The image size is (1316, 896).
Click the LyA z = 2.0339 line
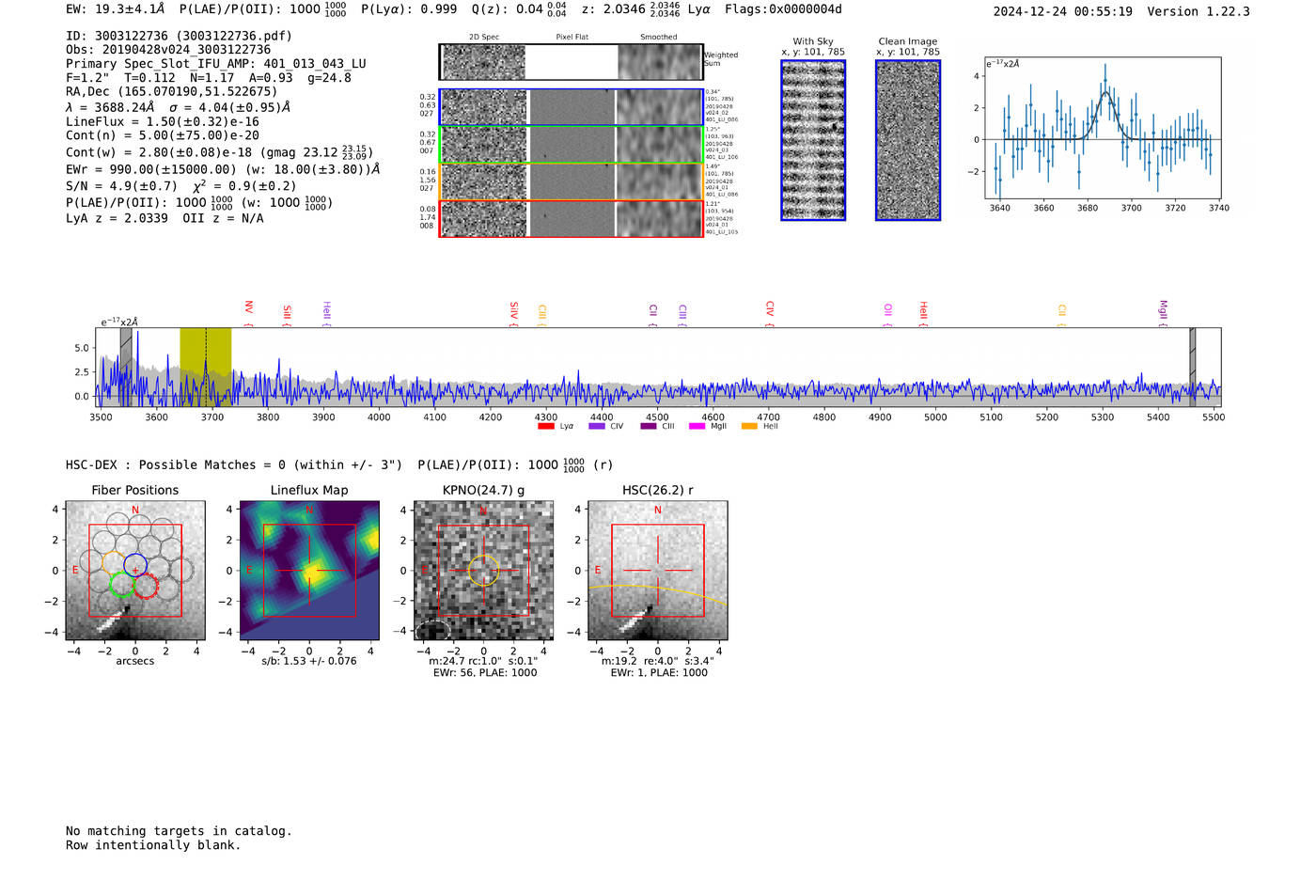click(164, 218)
